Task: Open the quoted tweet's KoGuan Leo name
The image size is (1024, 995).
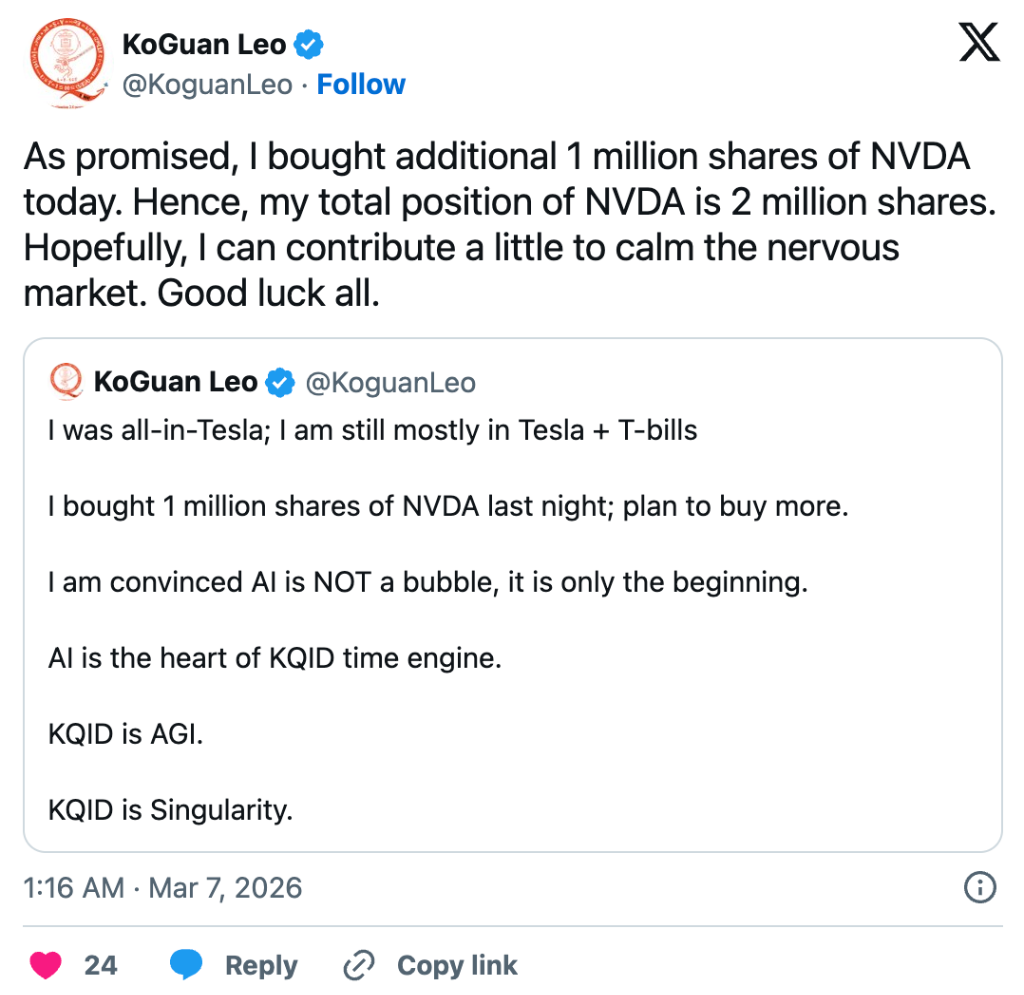Action: [175, 383]
